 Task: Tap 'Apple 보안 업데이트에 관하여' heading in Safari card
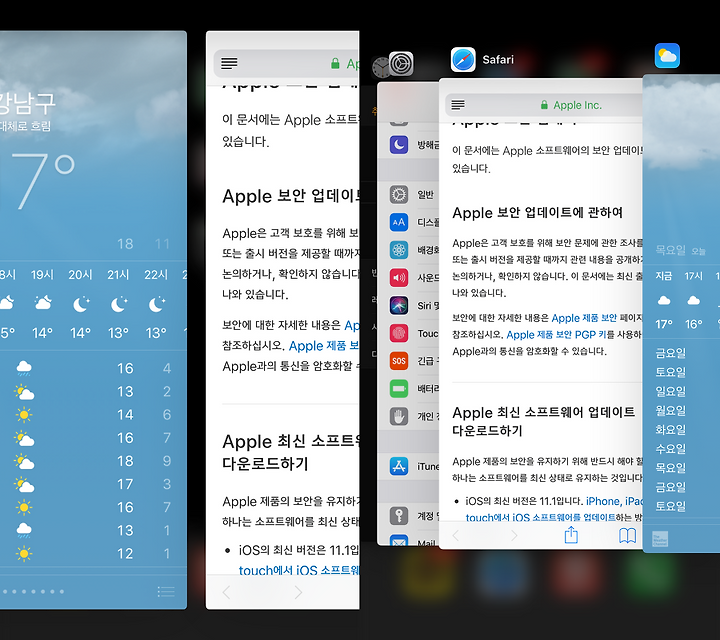(x=537, y=213)
